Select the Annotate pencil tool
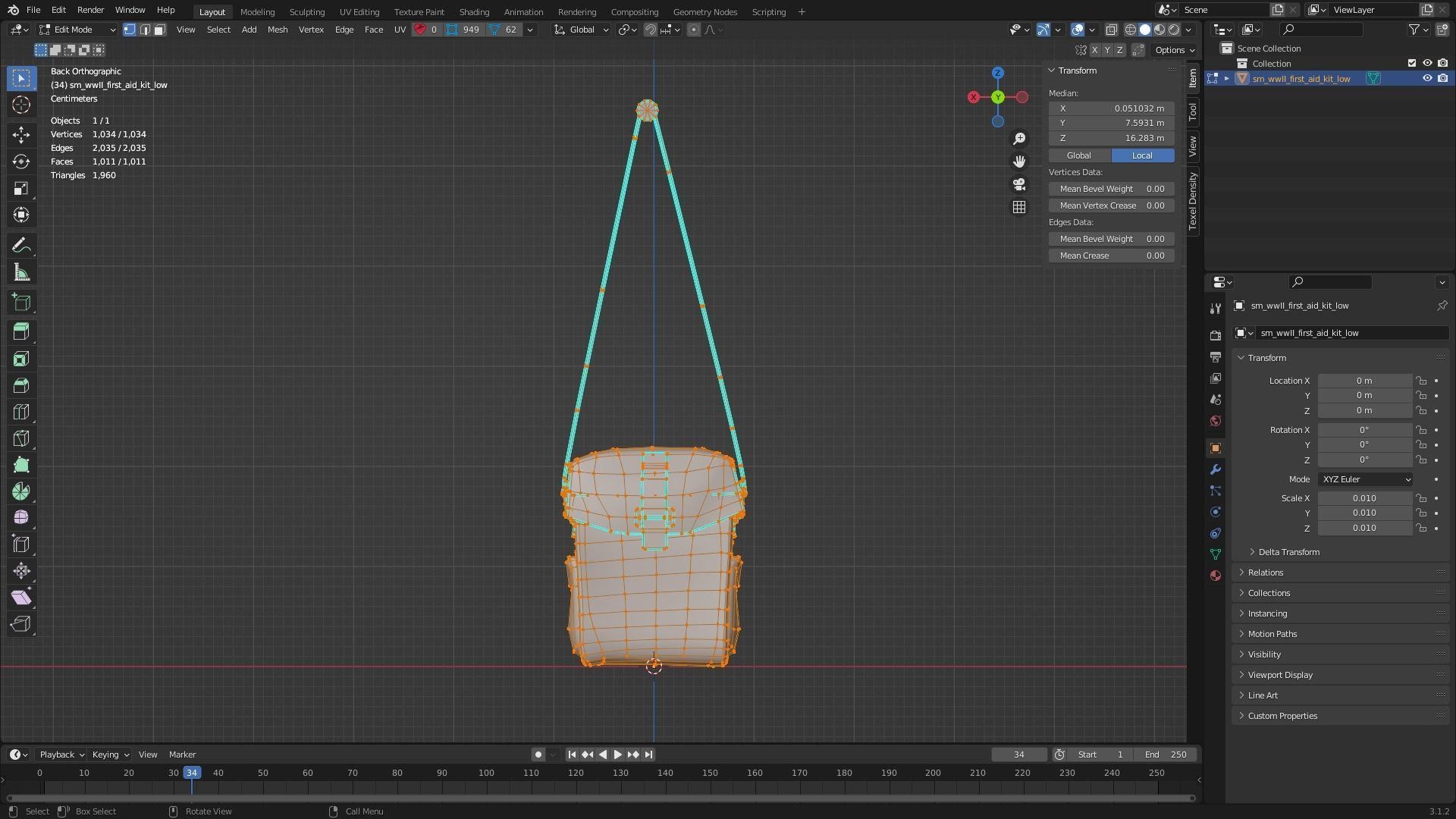 (21, 246)
